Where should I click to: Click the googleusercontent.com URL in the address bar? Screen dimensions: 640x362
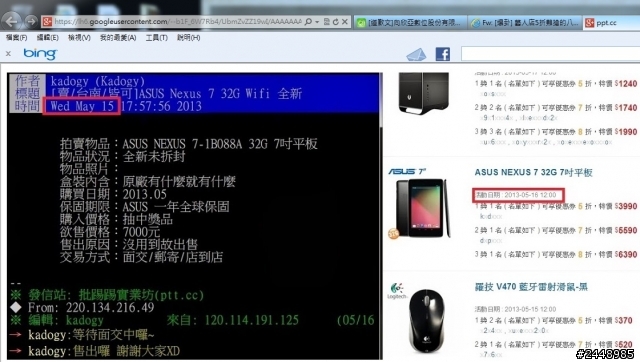click(178, 22)
